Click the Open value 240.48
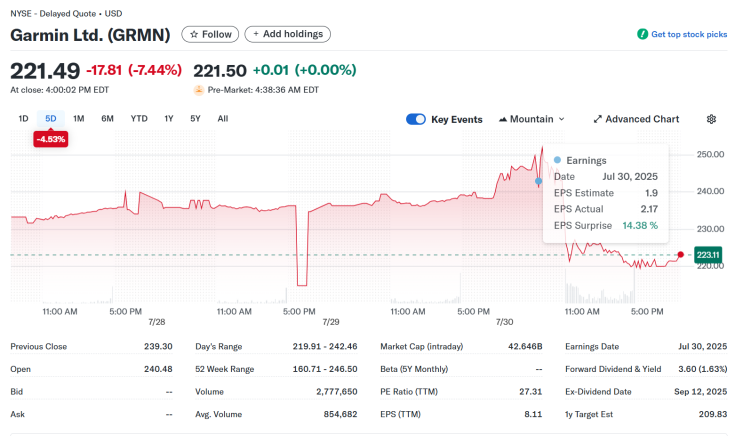 click(x=158, y=369)
